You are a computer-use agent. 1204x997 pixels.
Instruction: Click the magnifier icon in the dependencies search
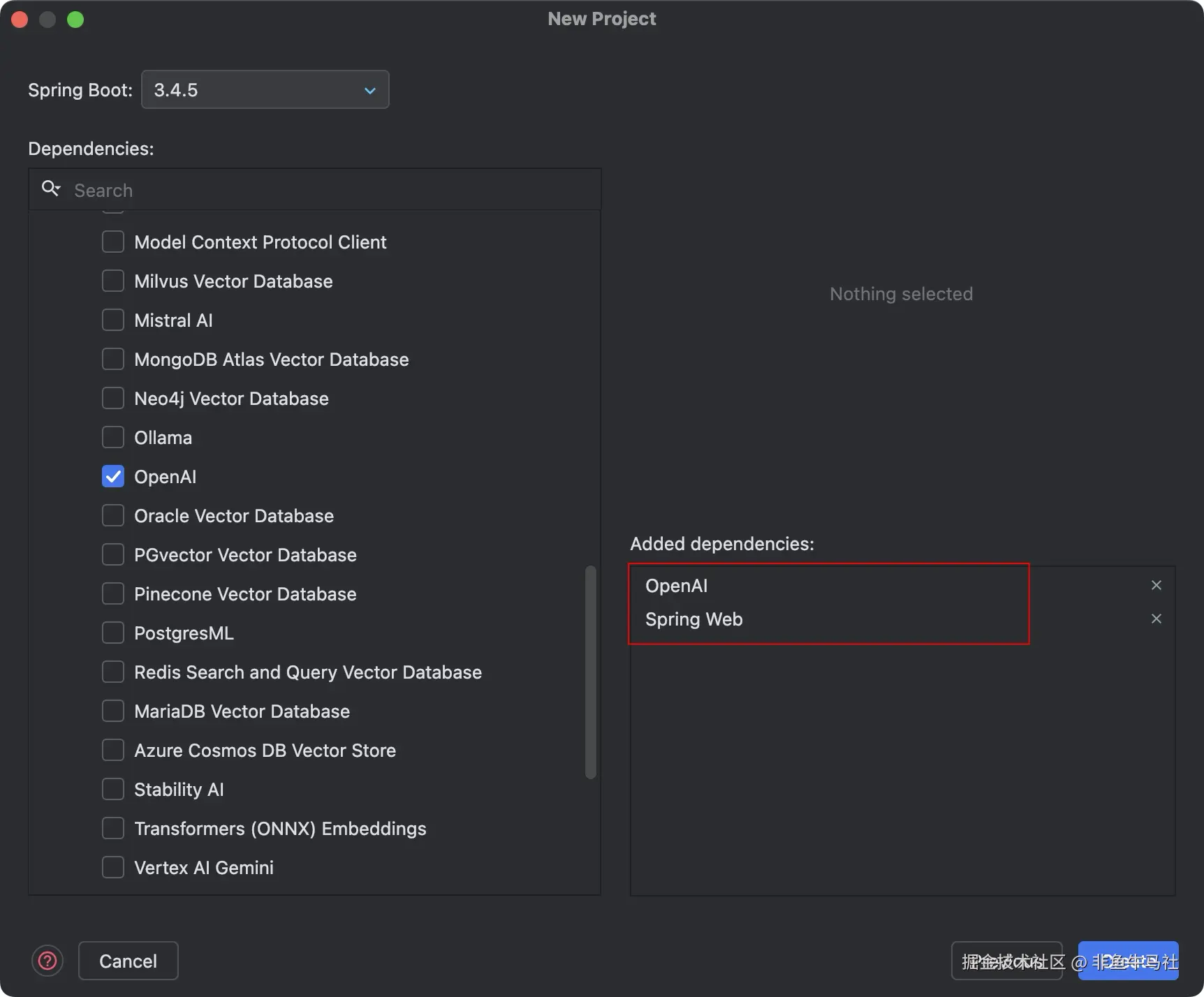pyautogui.click(x=50, y=189)
